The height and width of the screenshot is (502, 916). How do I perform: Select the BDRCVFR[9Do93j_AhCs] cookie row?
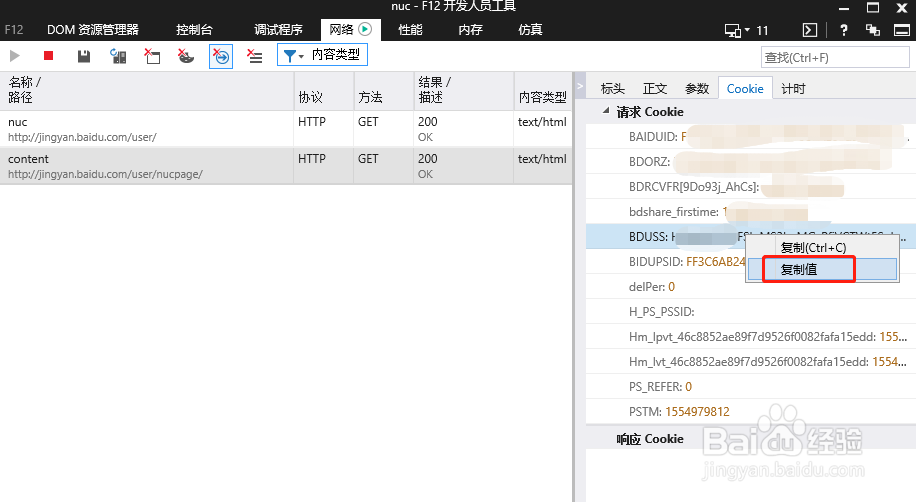pos(751,186)
